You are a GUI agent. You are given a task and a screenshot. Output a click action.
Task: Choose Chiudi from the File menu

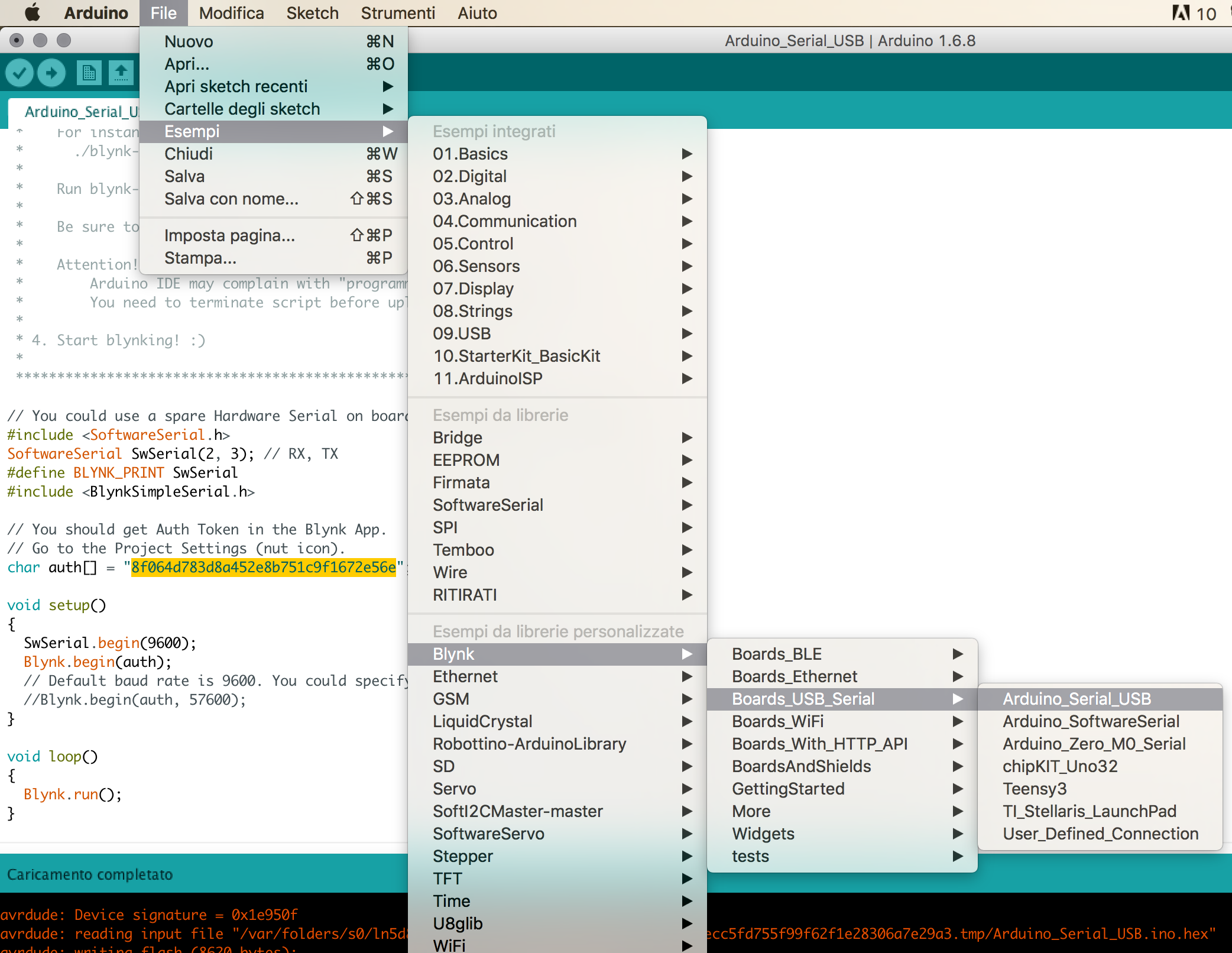[273, 154]
